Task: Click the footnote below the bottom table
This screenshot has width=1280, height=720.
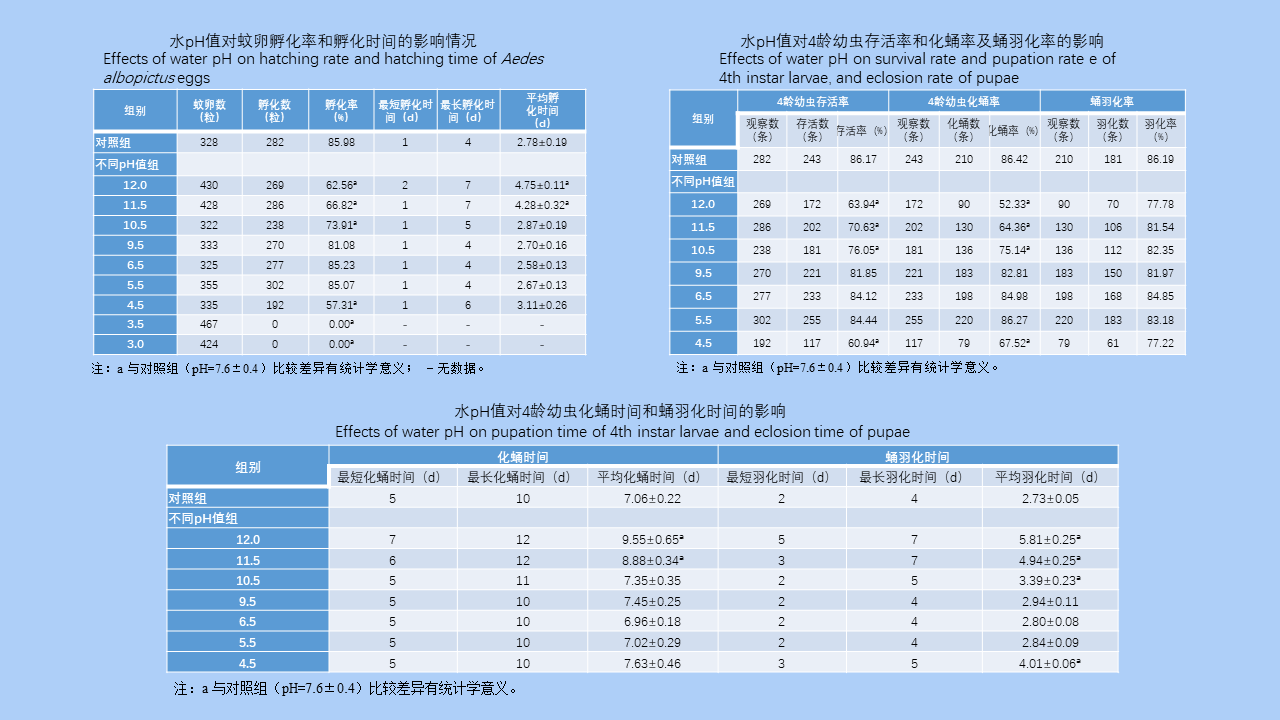Action: pos(346,689)
